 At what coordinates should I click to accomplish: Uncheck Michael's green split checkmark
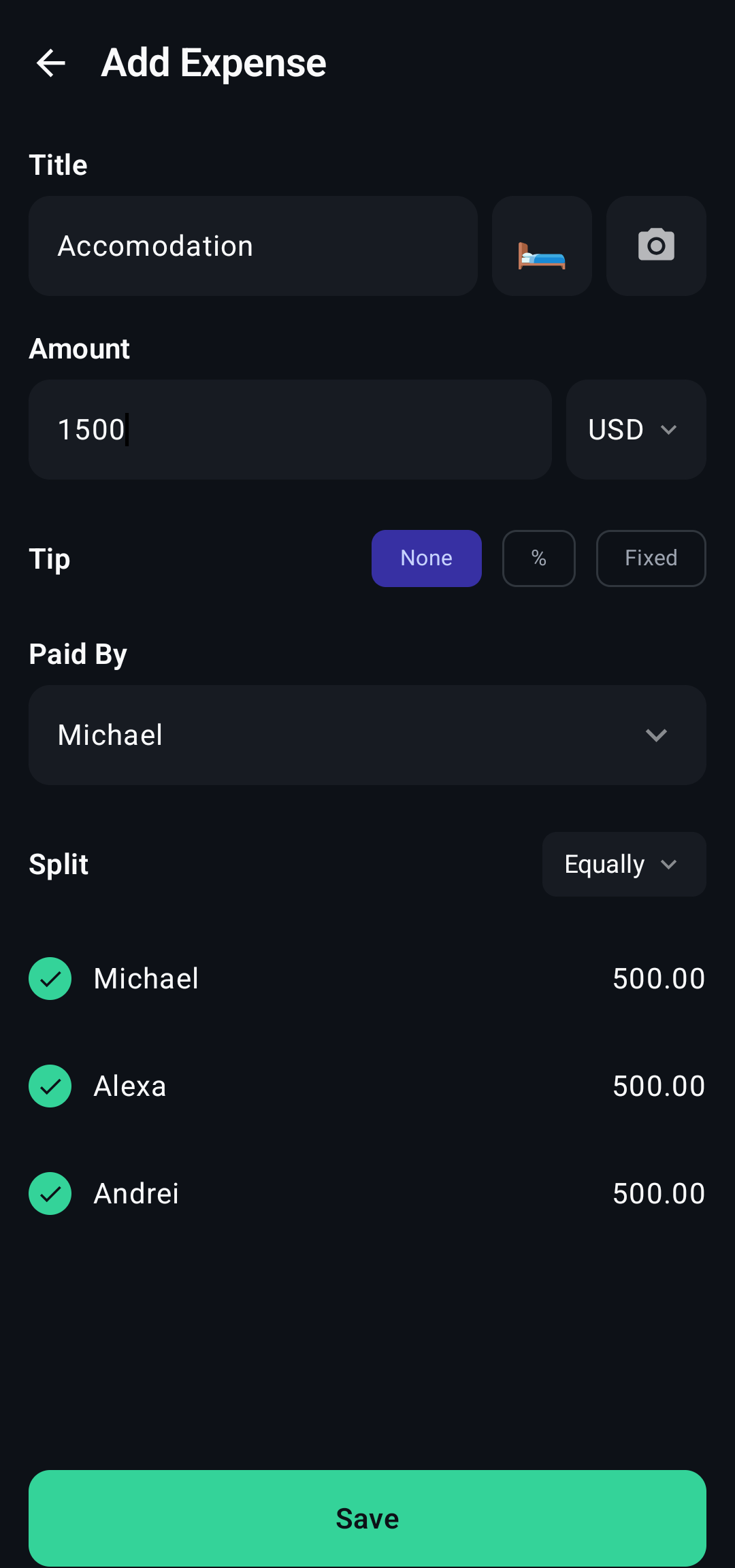[50, 978]
